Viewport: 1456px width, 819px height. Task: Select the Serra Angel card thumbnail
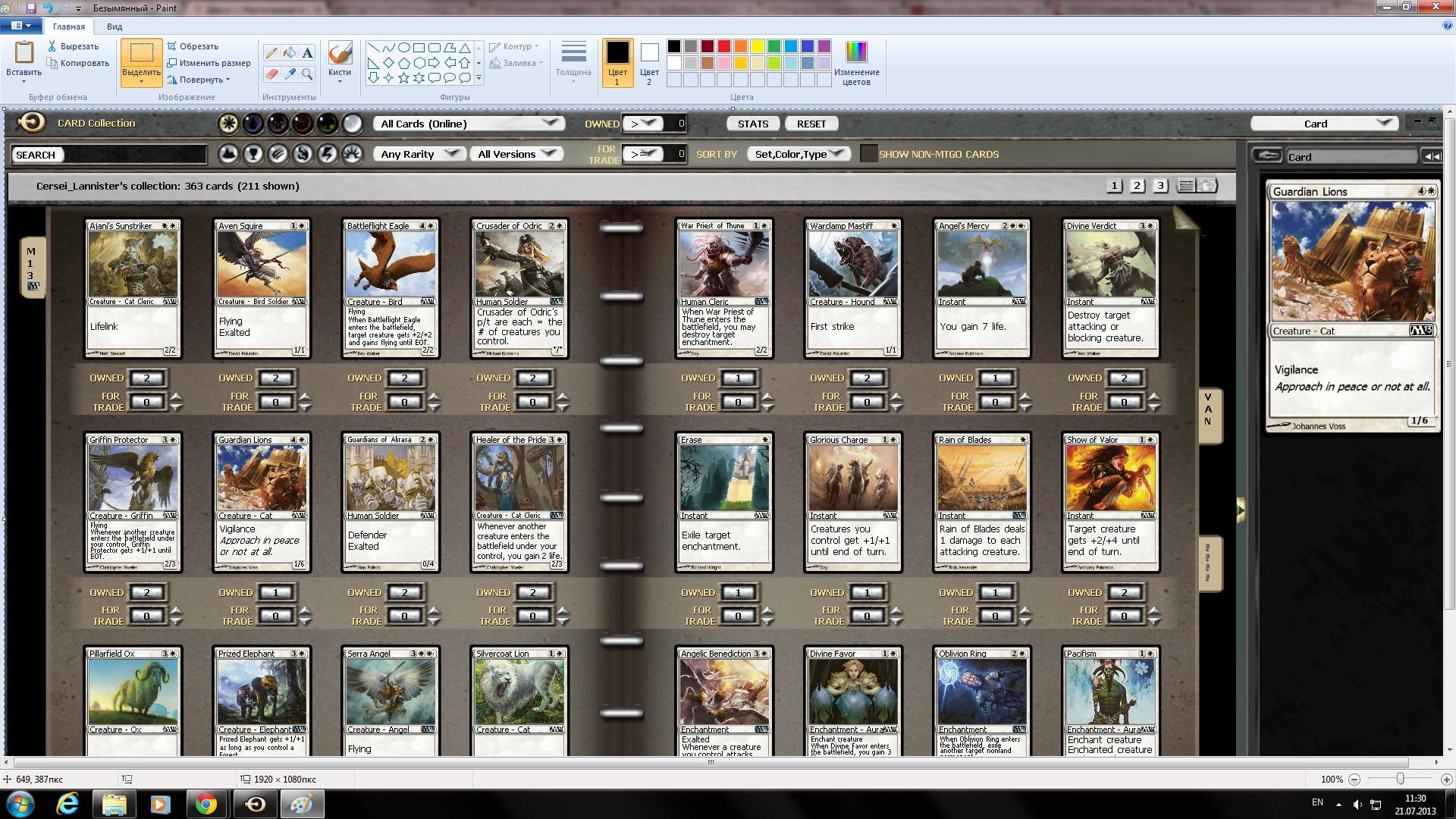point(391,701)
